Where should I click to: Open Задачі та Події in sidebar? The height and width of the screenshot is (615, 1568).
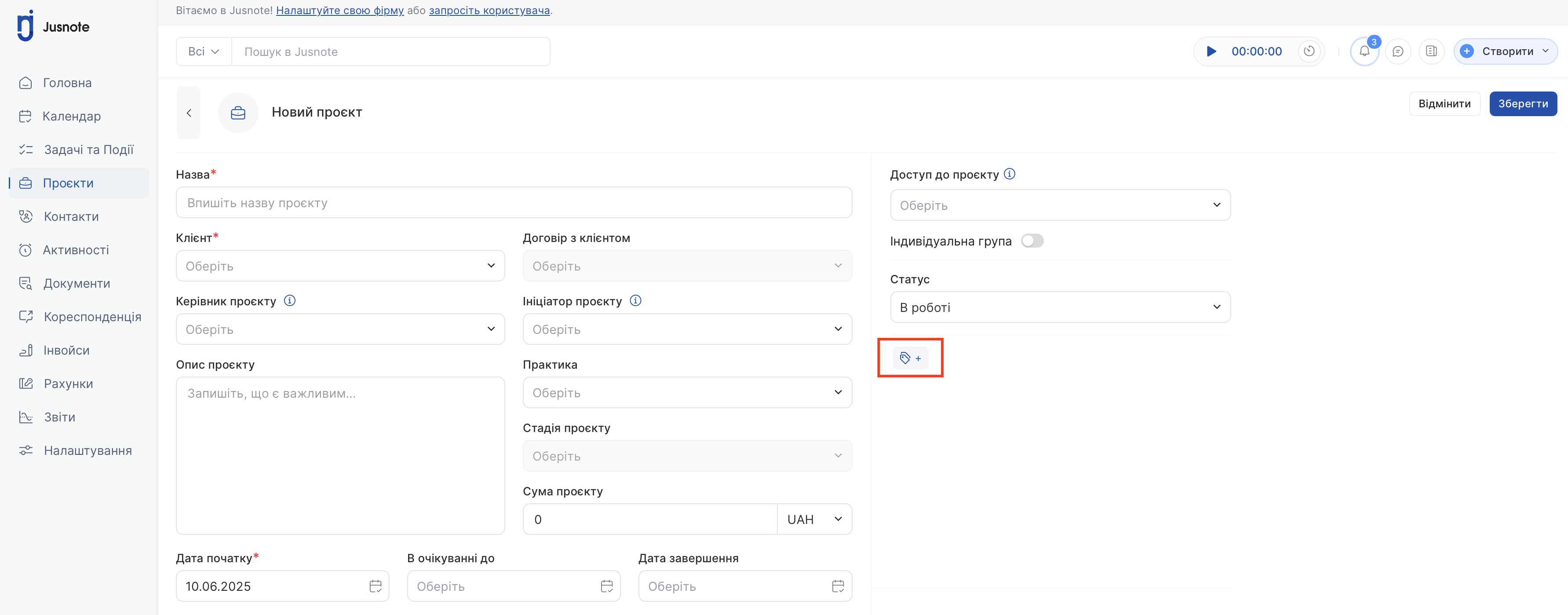click(79, 150)
